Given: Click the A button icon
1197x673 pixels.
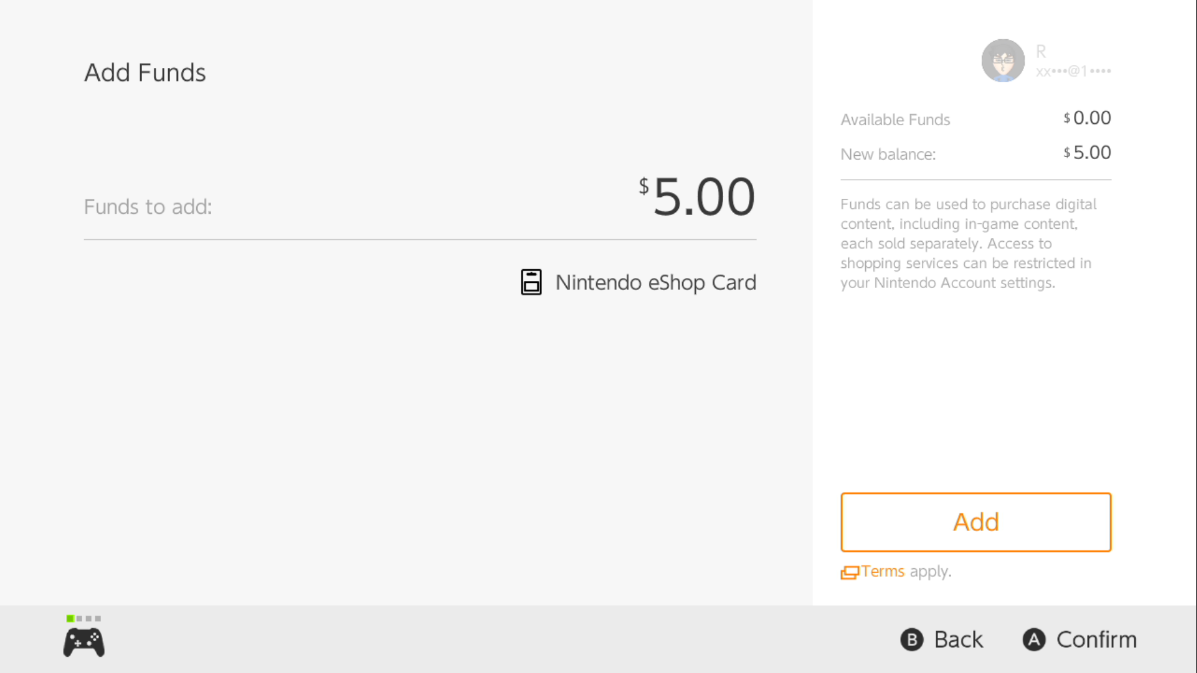Looking at the screenshot, I should tap(1034, 640).
